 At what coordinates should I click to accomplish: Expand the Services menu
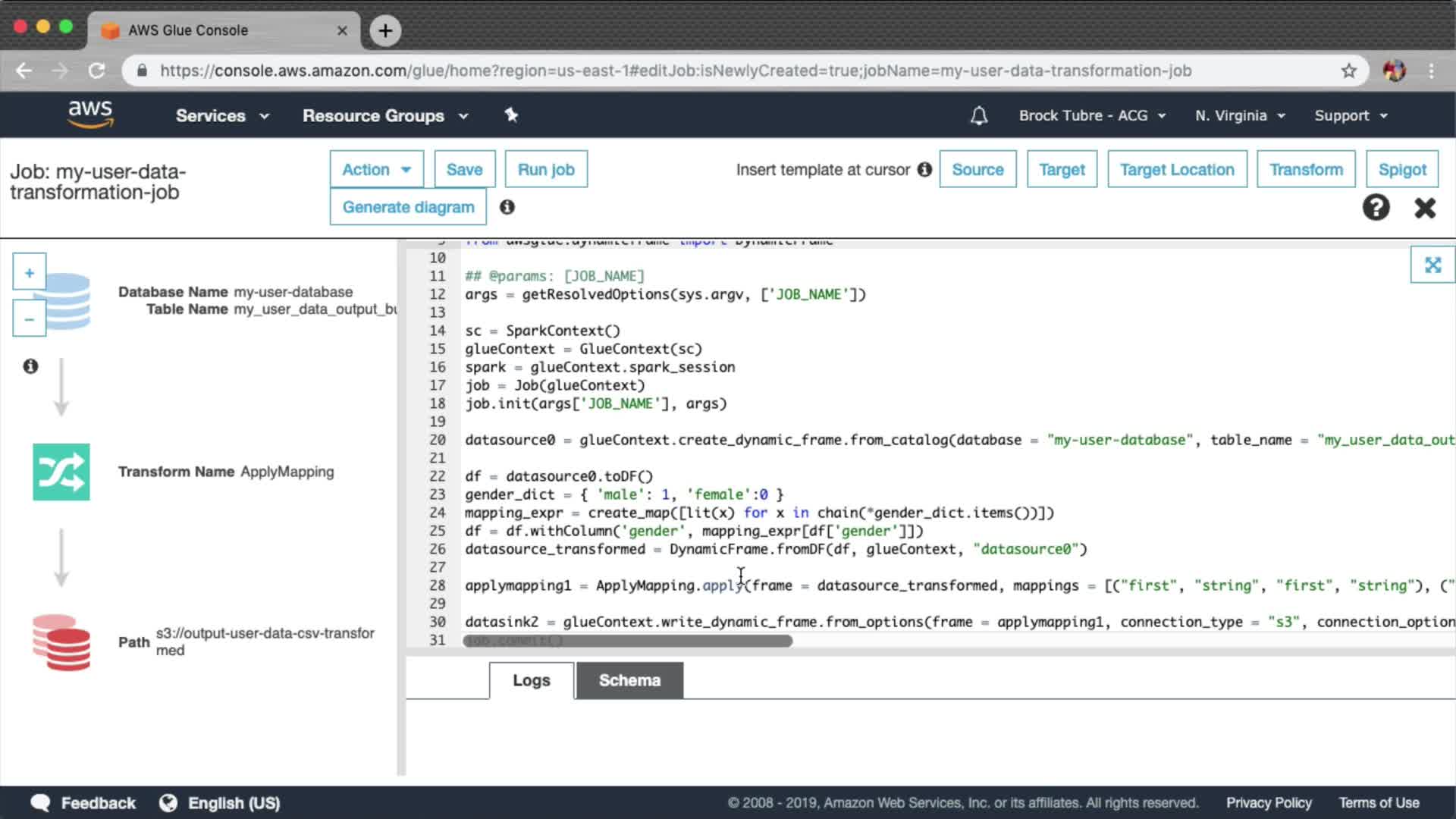(x=222, y=116)
